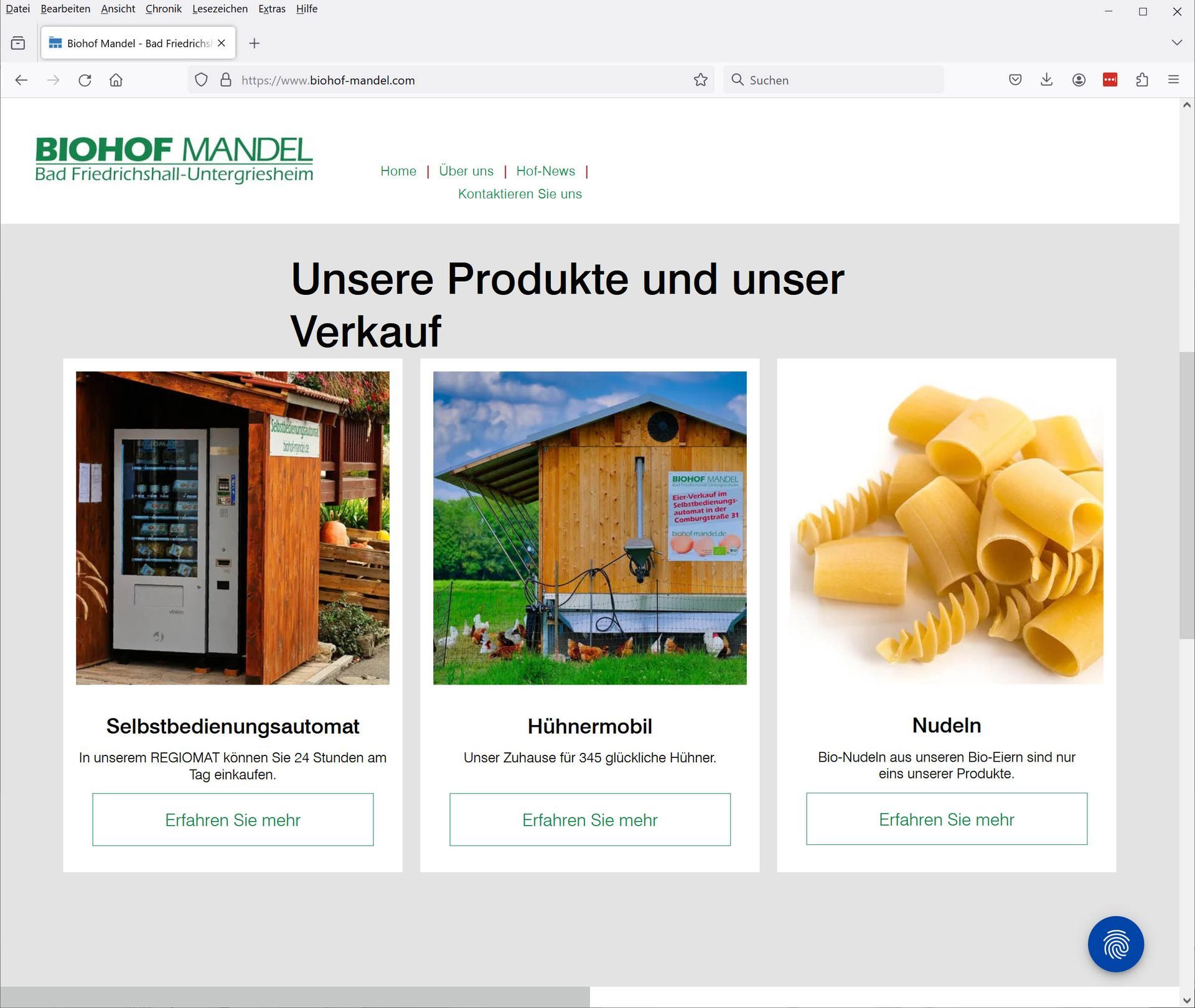Open the Hof-News navigation link
This screenshot has width=1195, height=1008.
[x=545, y=171]
